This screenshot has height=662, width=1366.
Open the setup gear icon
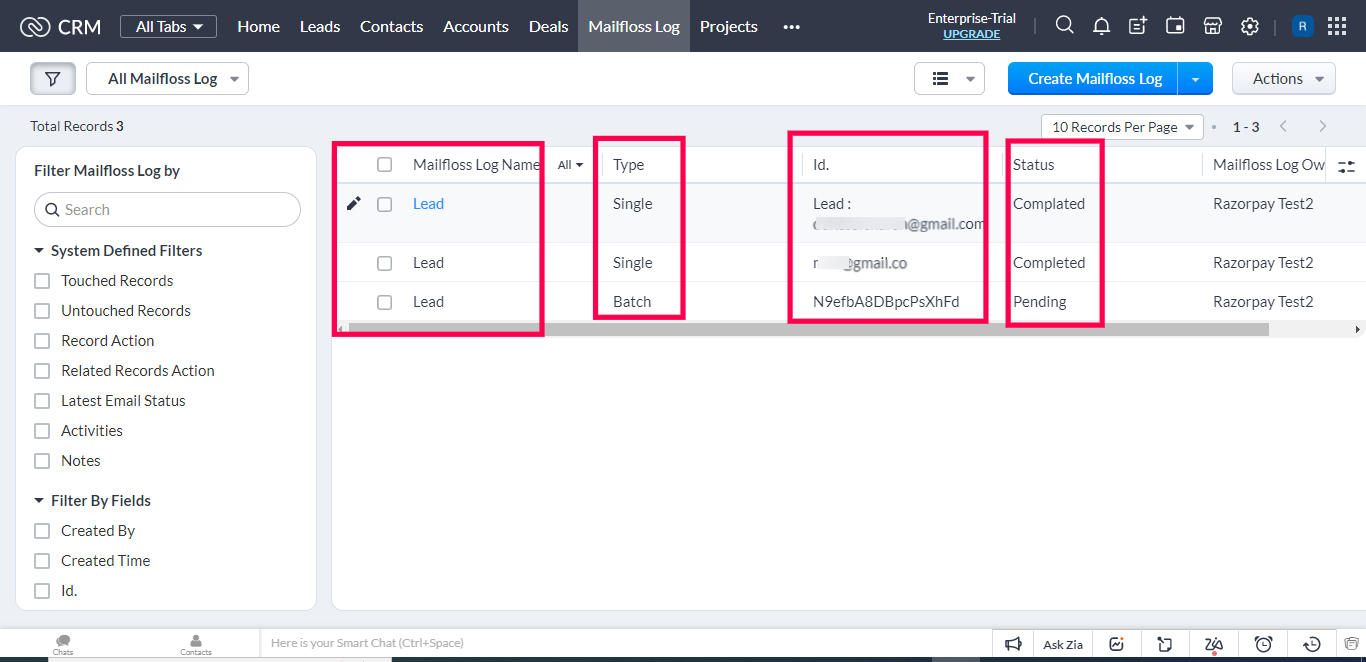[x=1249, y=26]
